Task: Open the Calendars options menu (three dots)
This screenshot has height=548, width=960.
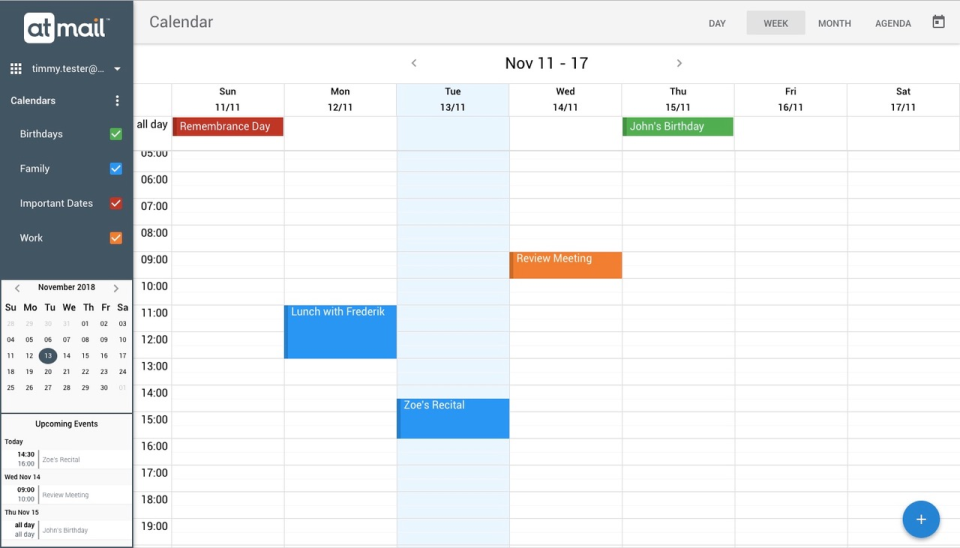Action: point(117,100)
